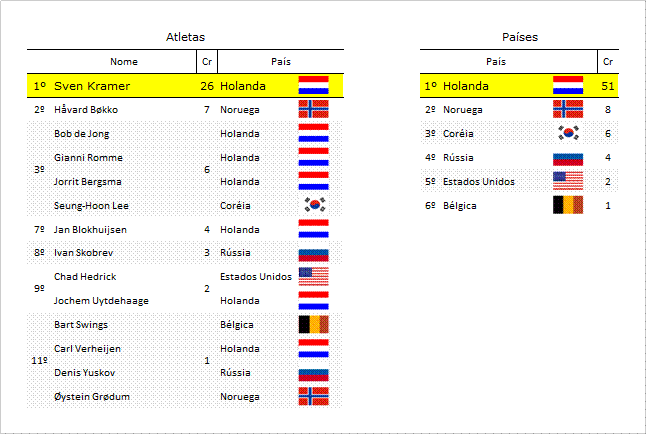647x435 pixels.
Task: Select the Jan Blokhuijsen name cell
Action: coord(90,229)
